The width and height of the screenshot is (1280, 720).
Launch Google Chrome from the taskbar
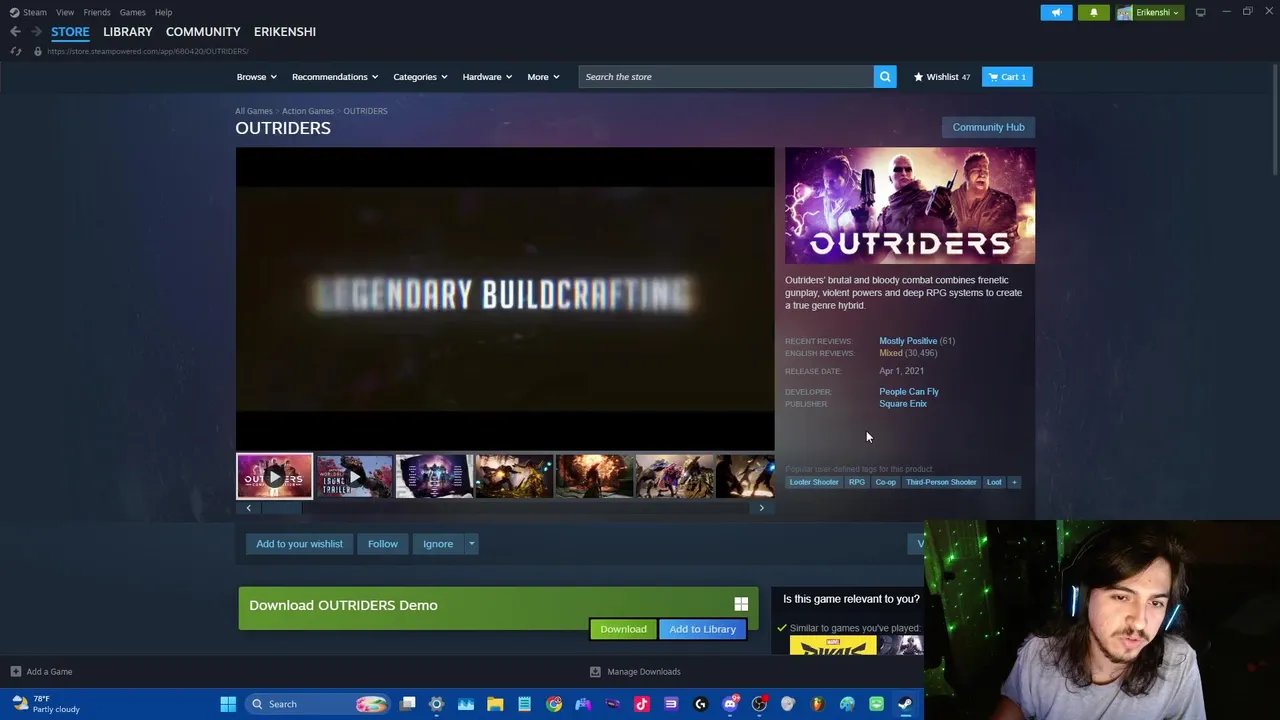(x=553, y=704)
